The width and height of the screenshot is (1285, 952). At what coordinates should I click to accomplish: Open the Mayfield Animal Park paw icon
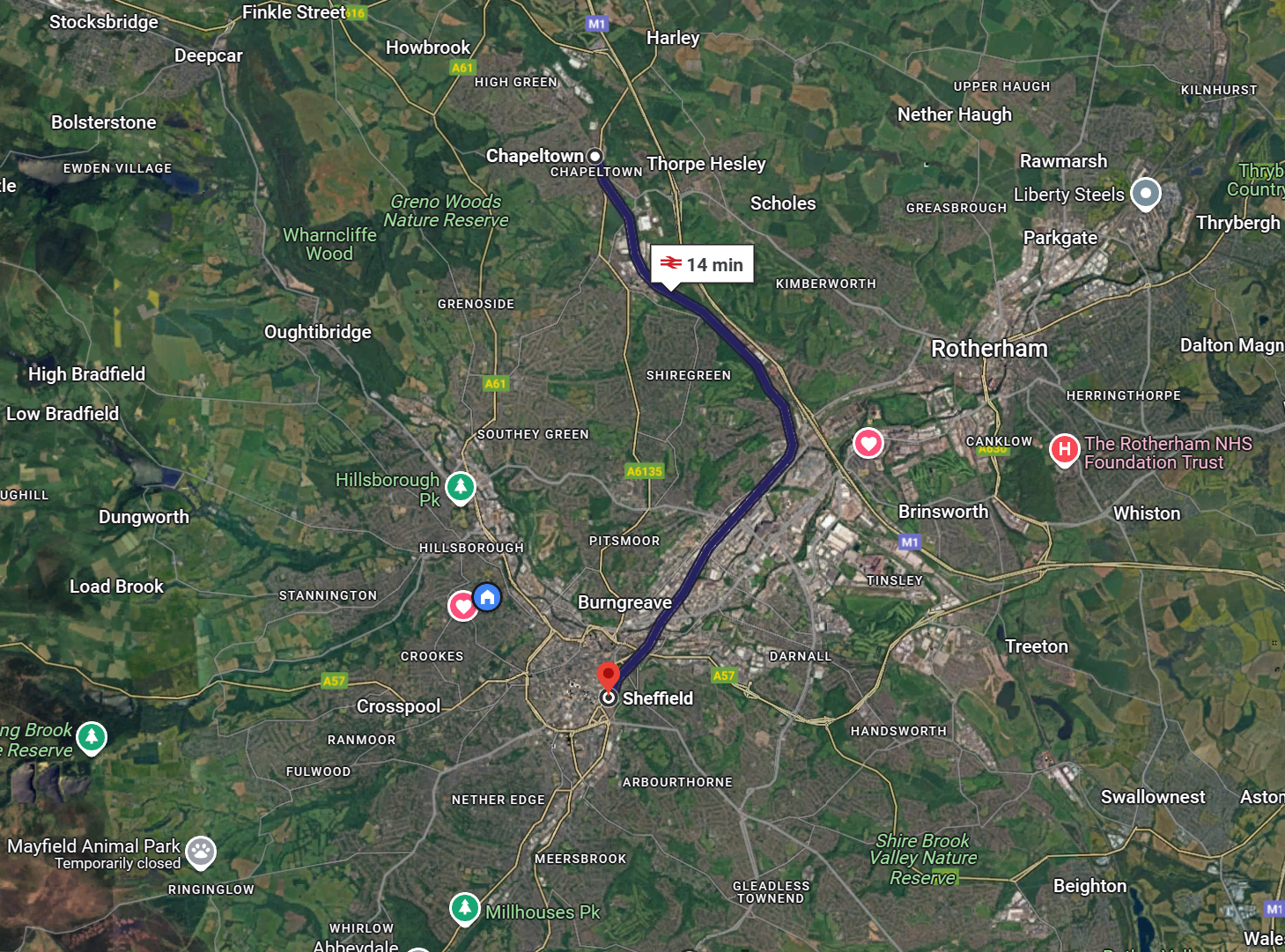point(202,852)
